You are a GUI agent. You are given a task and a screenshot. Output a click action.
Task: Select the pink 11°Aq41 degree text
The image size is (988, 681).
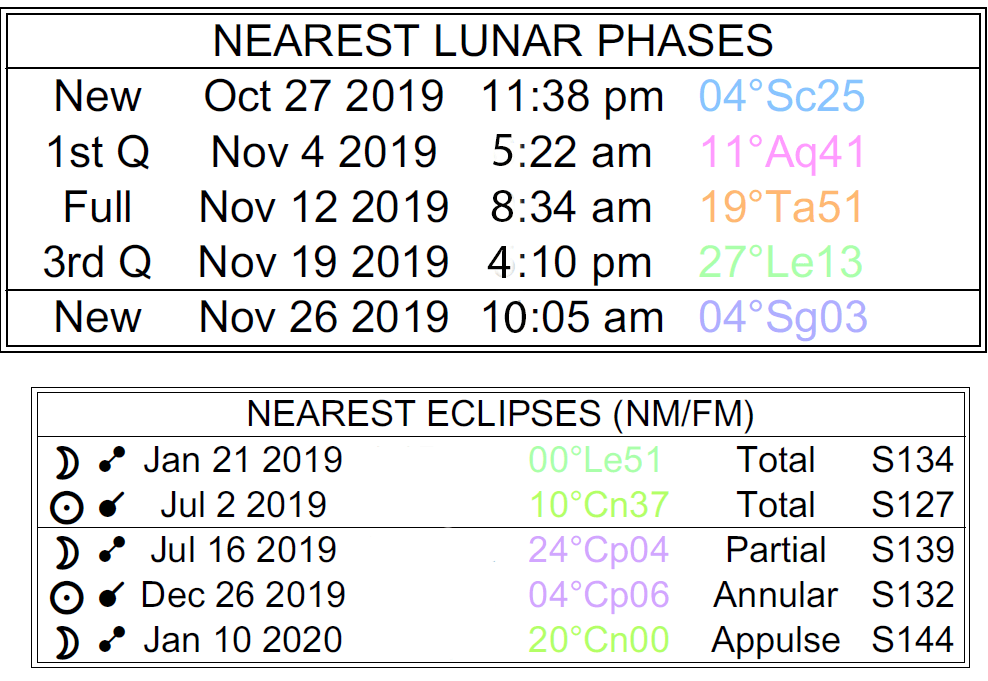(783, 153)
